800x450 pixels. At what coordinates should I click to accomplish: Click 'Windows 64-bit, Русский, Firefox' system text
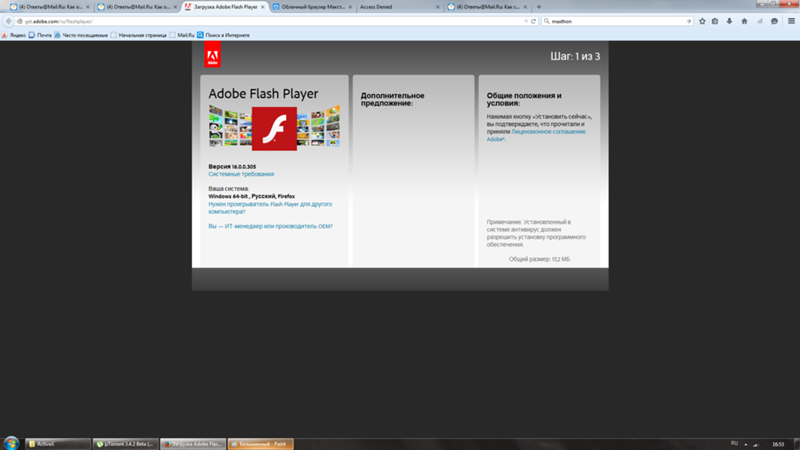click(252, 196)
